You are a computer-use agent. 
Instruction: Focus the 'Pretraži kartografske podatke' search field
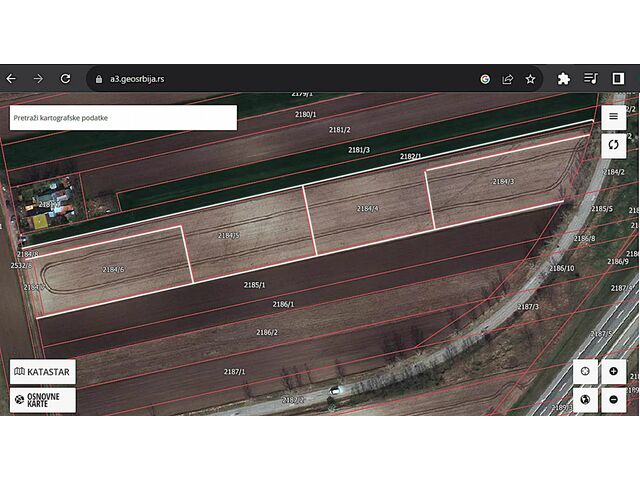point(123,117)
